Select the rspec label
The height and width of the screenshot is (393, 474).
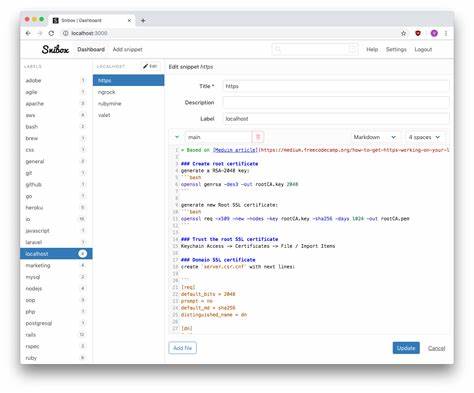tap(56, 346)
